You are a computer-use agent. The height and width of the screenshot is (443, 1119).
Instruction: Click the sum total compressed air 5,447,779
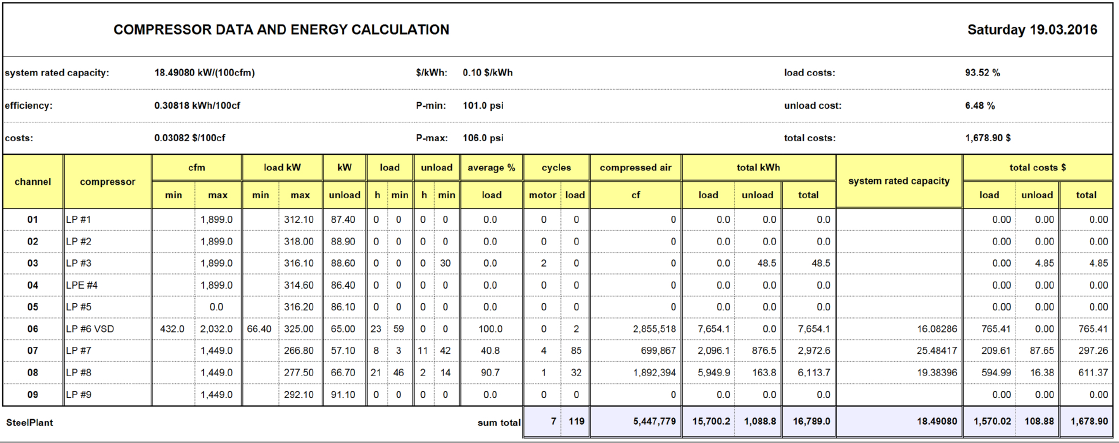pos(654,422)
